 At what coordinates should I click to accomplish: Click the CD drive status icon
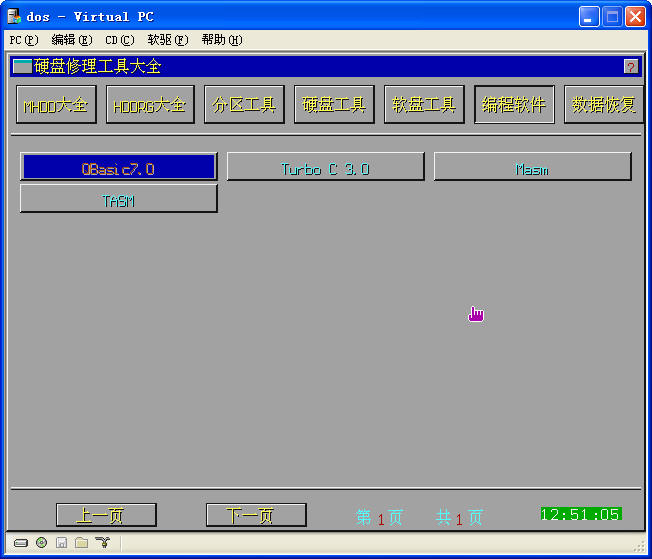(x=41, y=542)
